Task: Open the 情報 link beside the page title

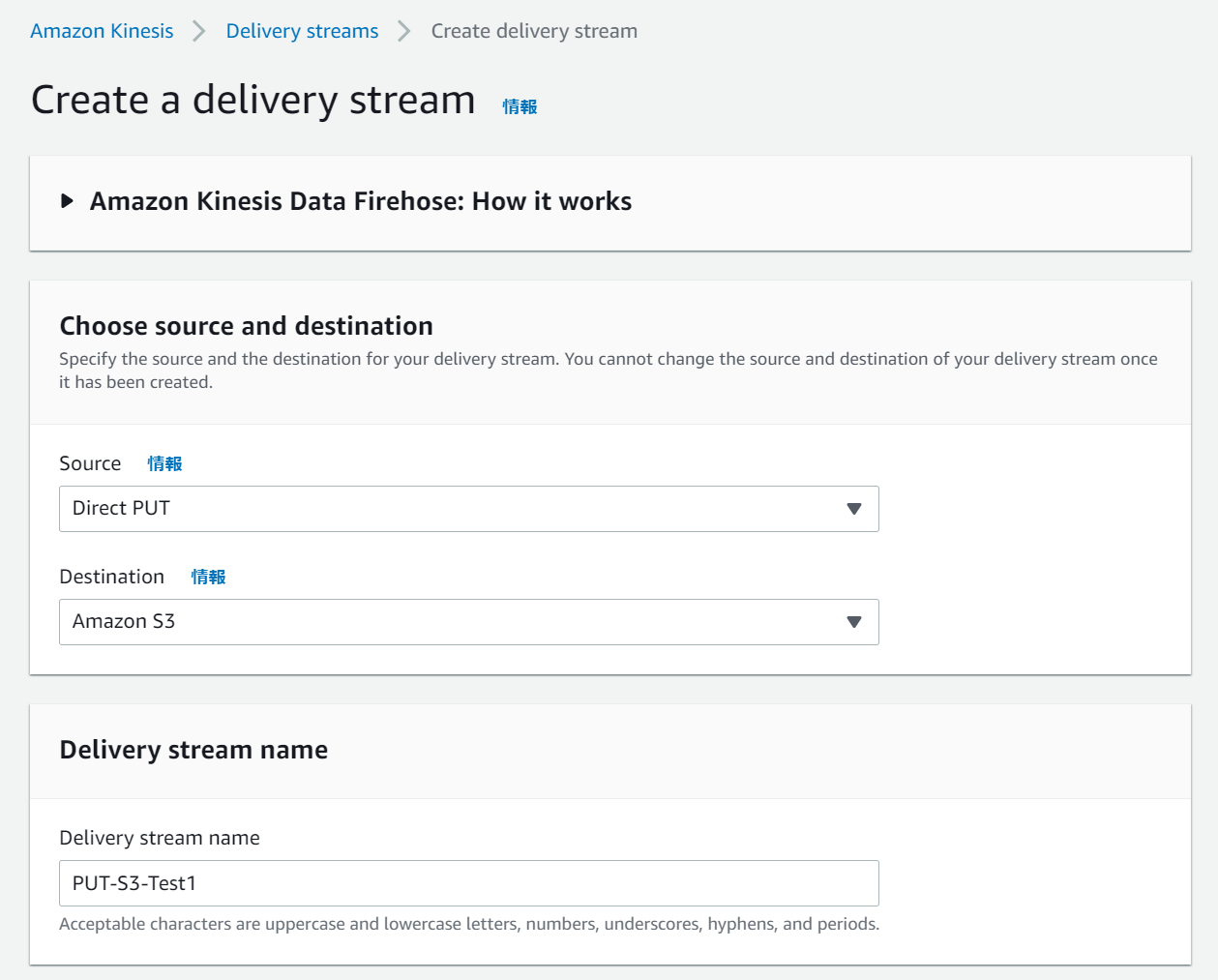Action: 520,106
